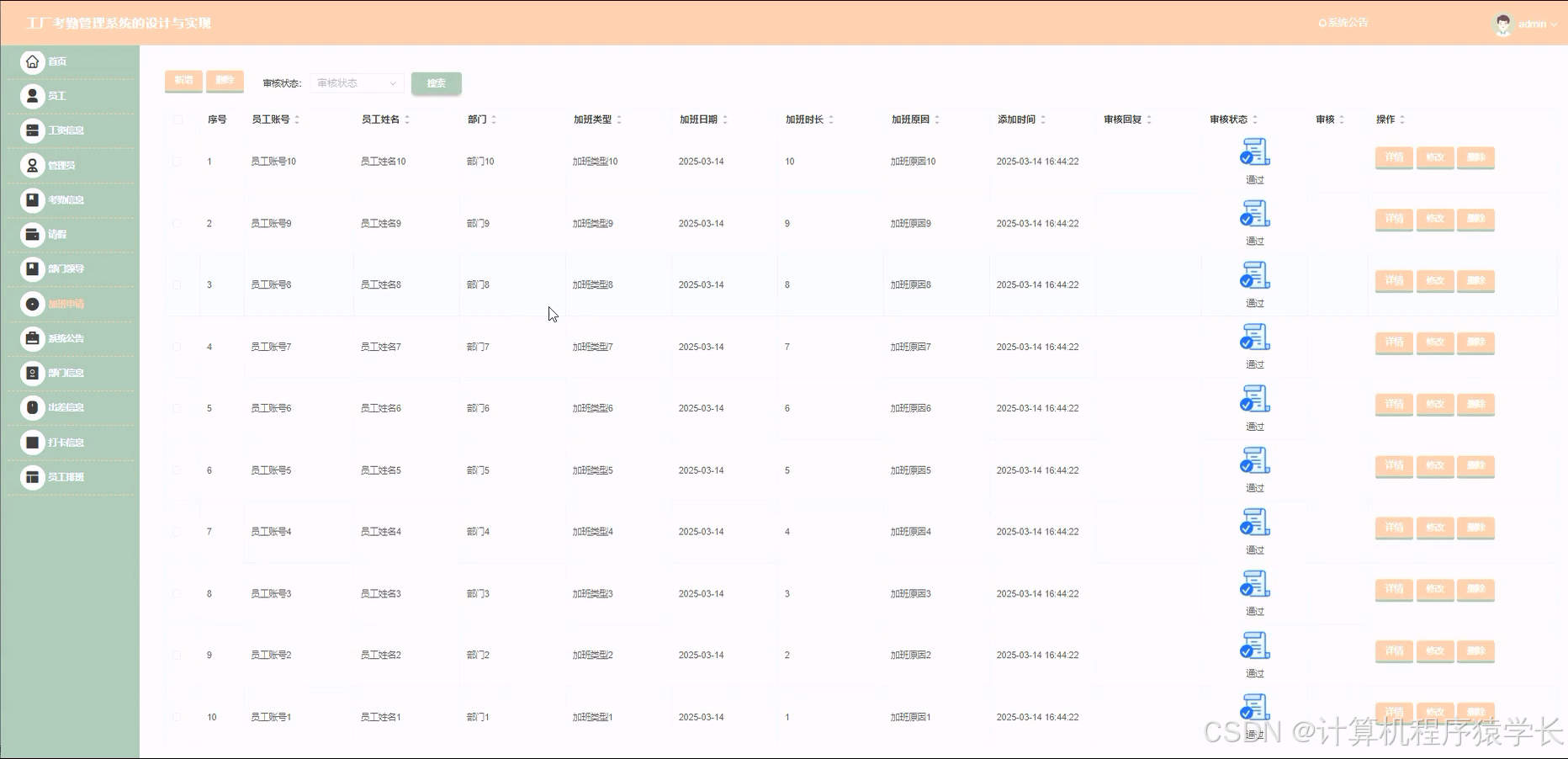Click the 加班原因8 cell
This screenshot has width=1568, height=759.
tap(911, 285)
